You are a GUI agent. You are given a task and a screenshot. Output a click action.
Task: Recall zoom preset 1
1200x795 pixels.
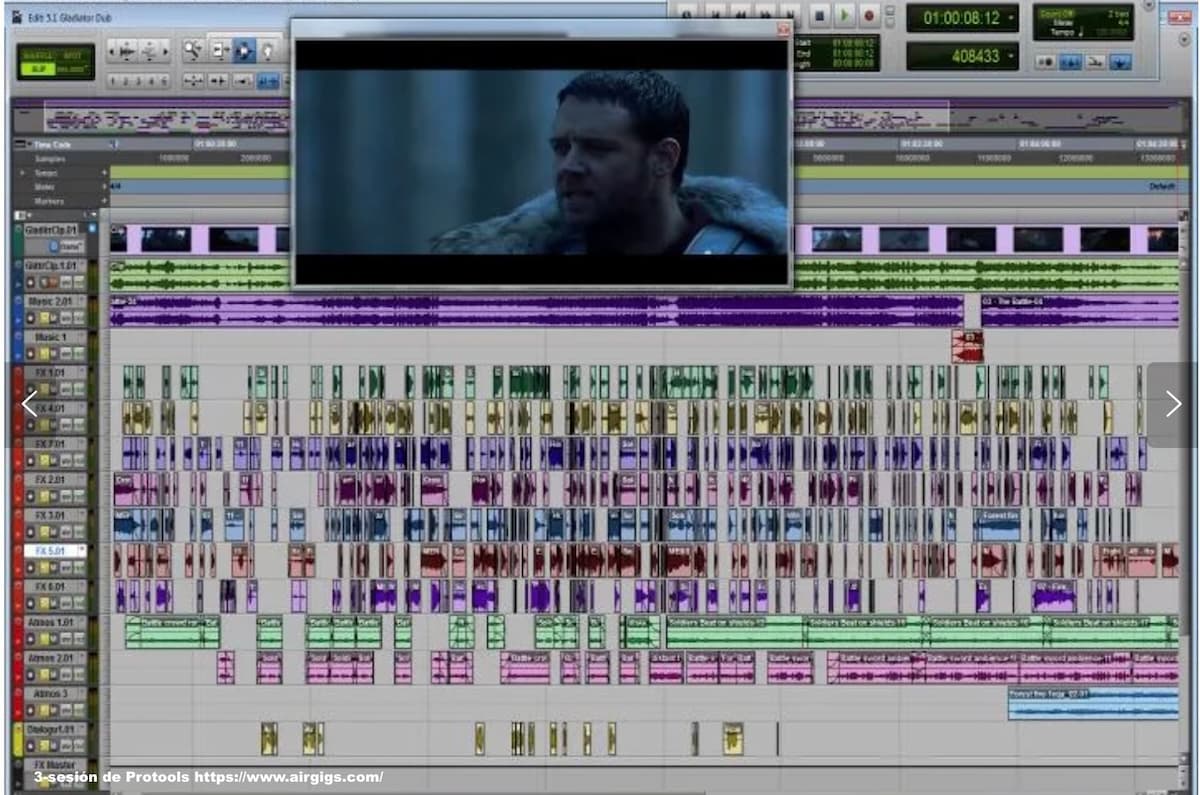[112, 81]
